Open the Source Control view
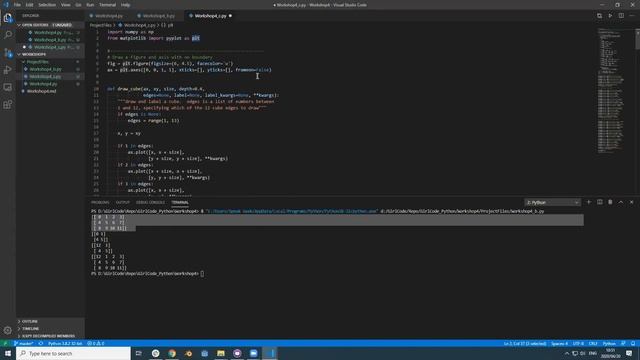The height and width of the screenshot is (360, 640). pos(8,53)
